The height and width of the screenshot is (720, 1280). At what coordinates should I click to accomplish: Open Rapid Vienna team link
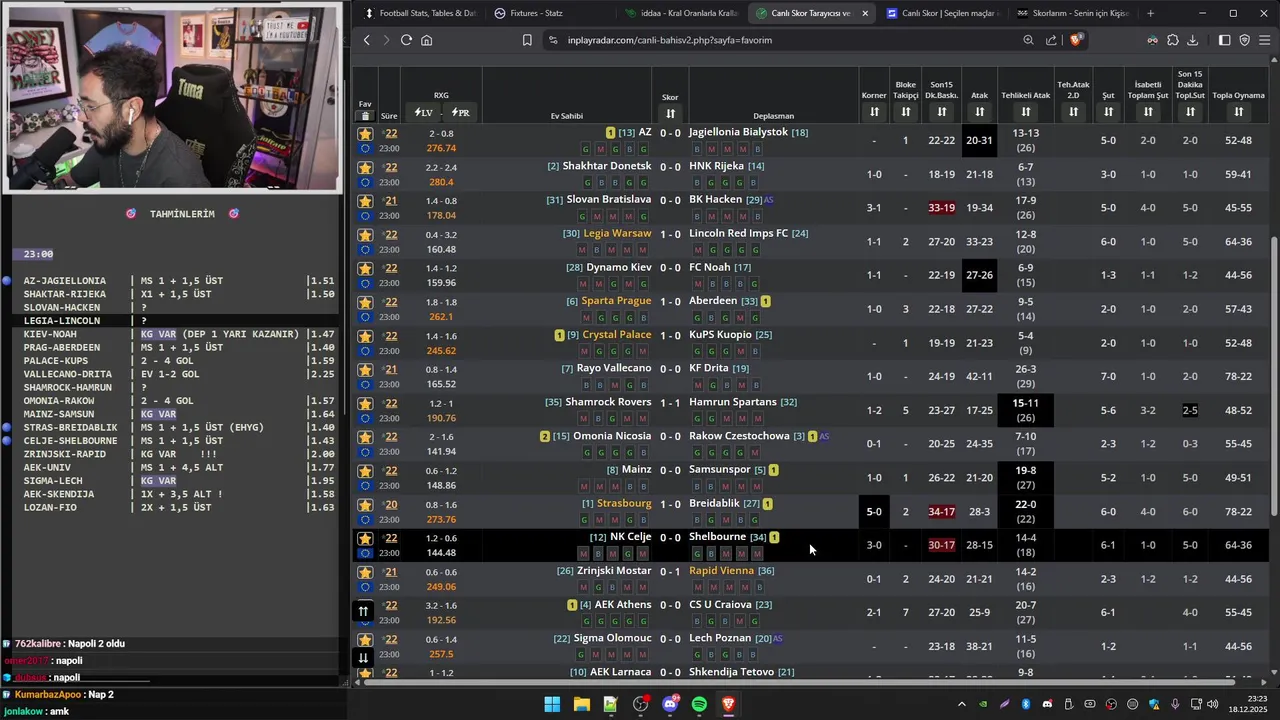(721, 571)
